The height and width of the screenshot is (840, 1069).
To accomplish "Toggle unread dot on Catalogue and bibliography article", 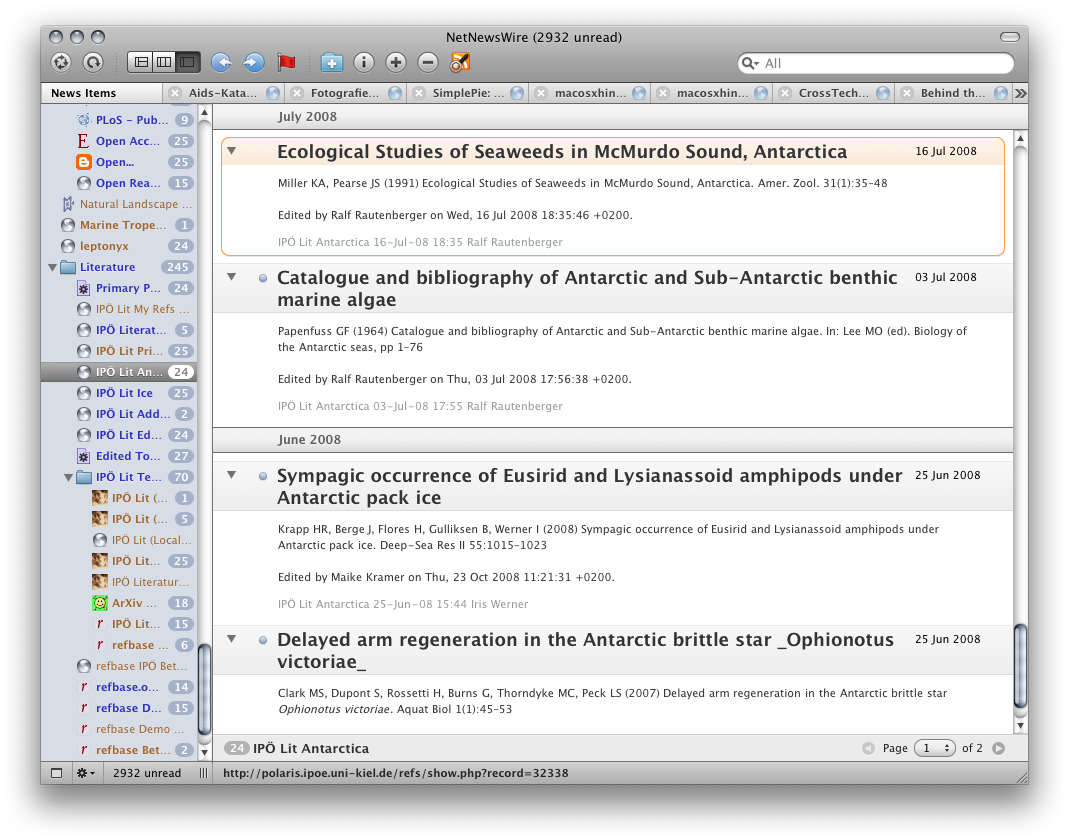I will point(262,278).
